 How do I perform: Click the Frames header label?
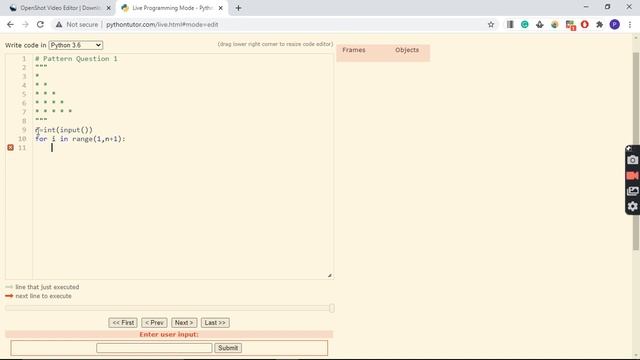point(354,50)
